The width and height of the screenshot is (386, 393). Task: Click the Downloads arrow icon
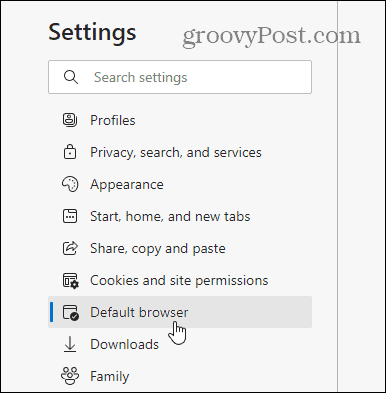click(x=70, y=344)
